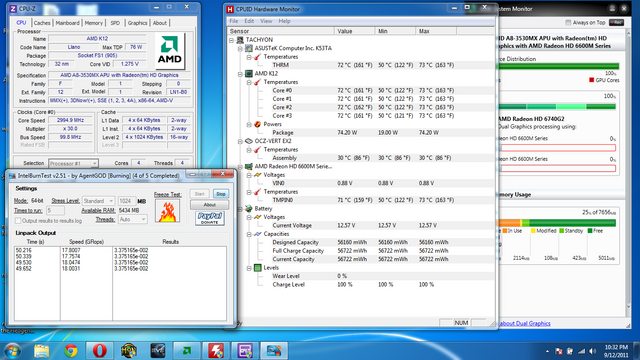
Task: Click the TACHYON computer icon in the sensor tree
Action: point(240,40)
